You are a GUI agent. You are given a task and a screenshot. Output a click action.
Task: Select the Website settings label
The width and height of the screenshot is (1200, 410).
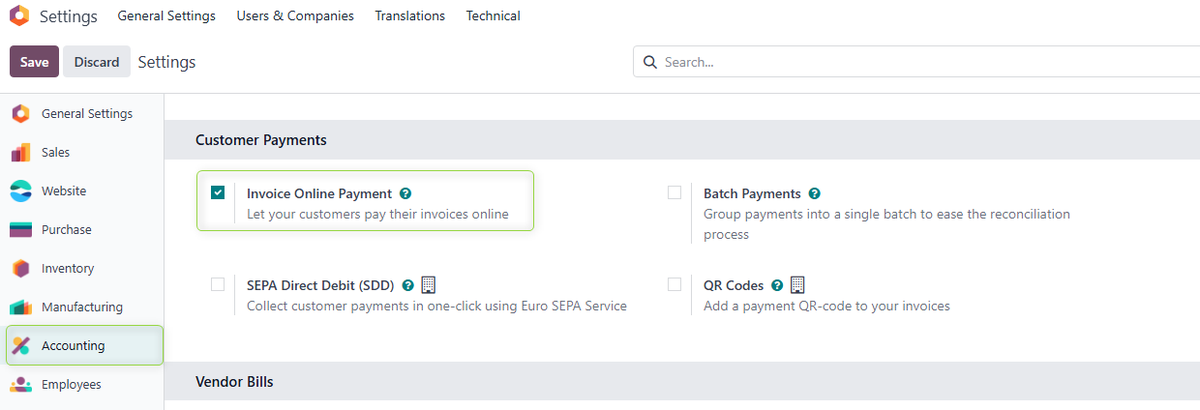pos(64,191)
